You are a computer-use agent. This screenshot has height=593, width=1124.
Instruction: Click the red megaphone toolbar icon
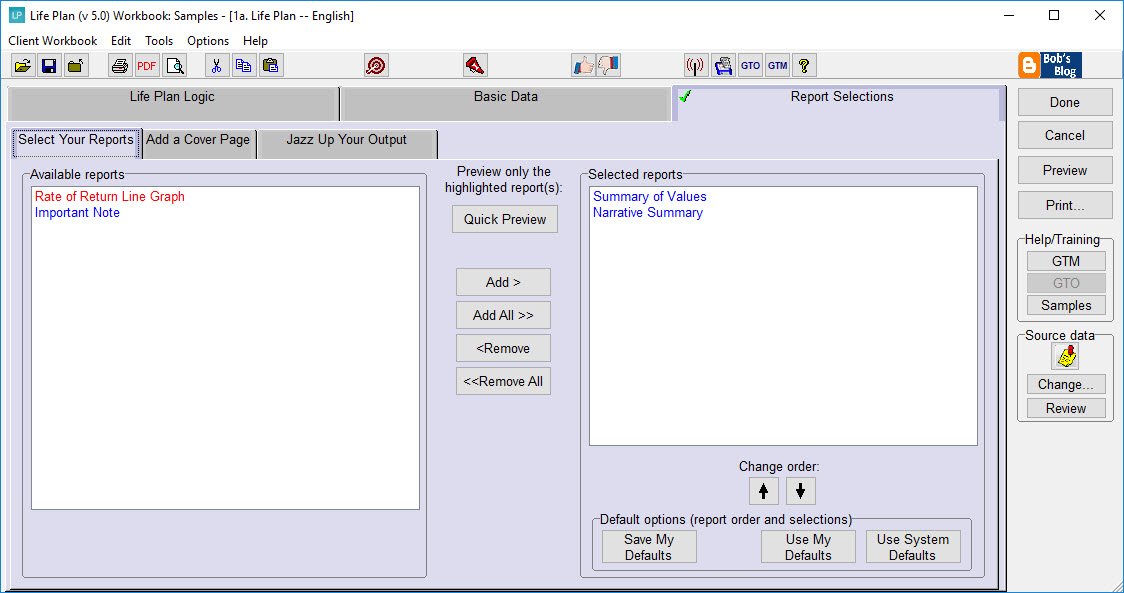pos(475,64)
